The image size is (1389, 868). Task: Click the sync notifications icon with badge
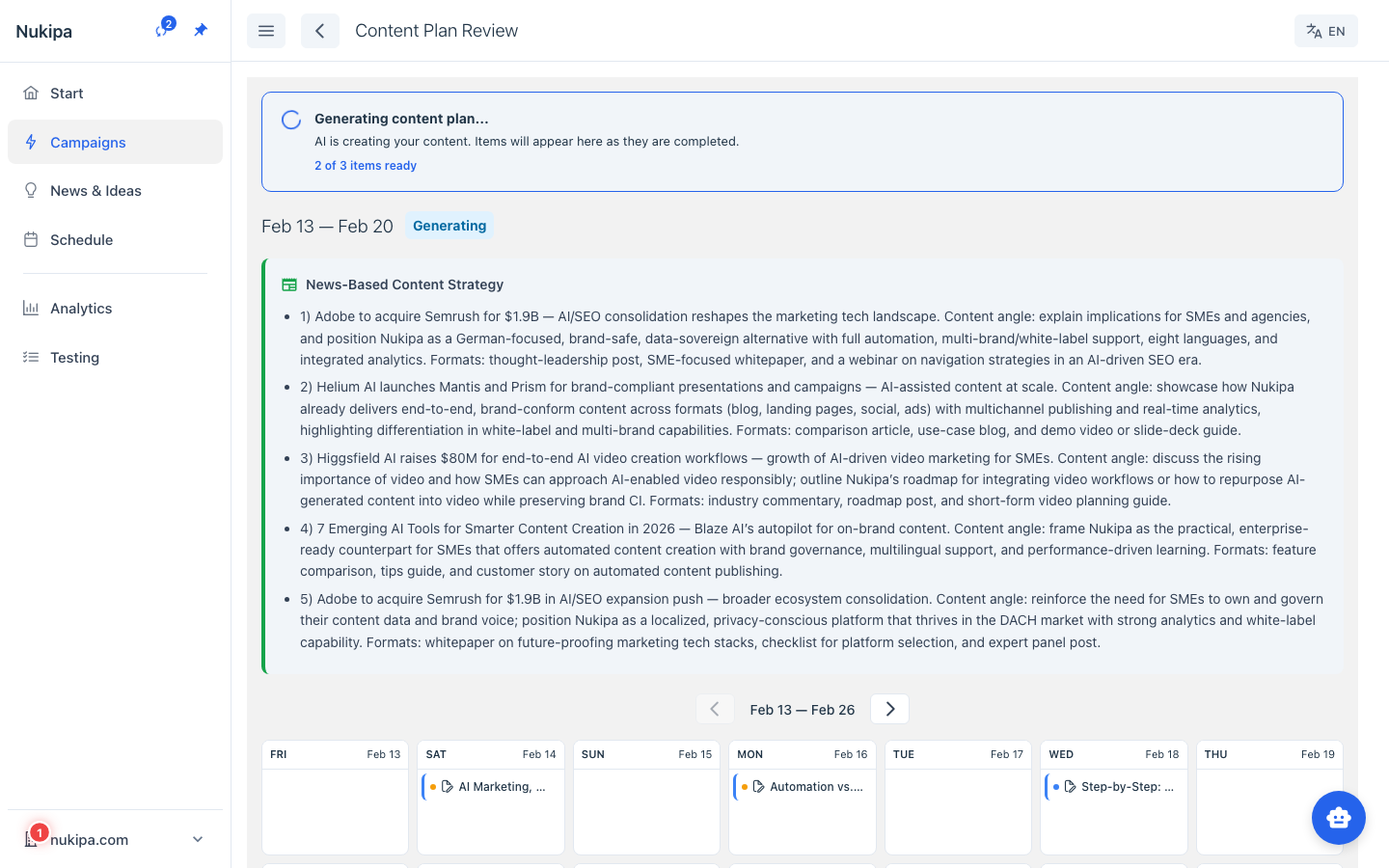(x=162, y=31)
